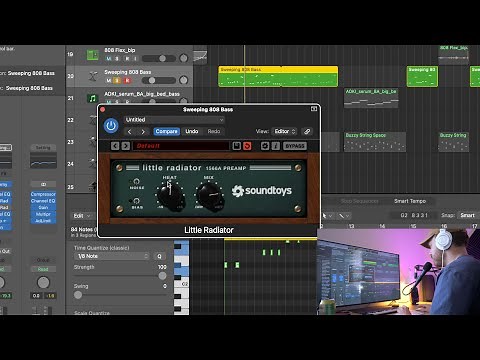Open the Snap Smart dropdown
The image size is (480, 360).
[x=468, y=215]
